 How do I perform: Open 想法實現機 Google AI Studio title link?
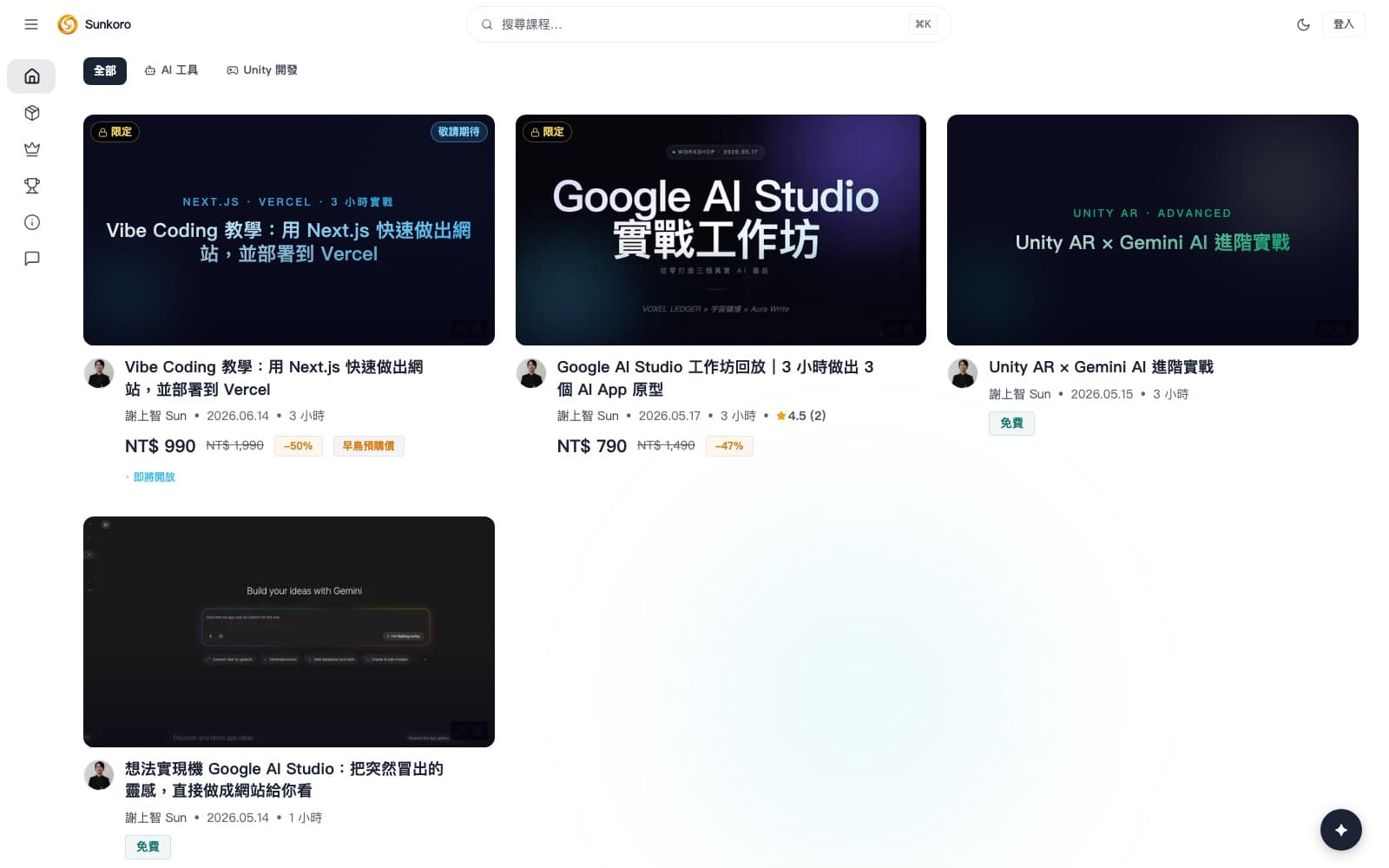[x=284, y=779]
